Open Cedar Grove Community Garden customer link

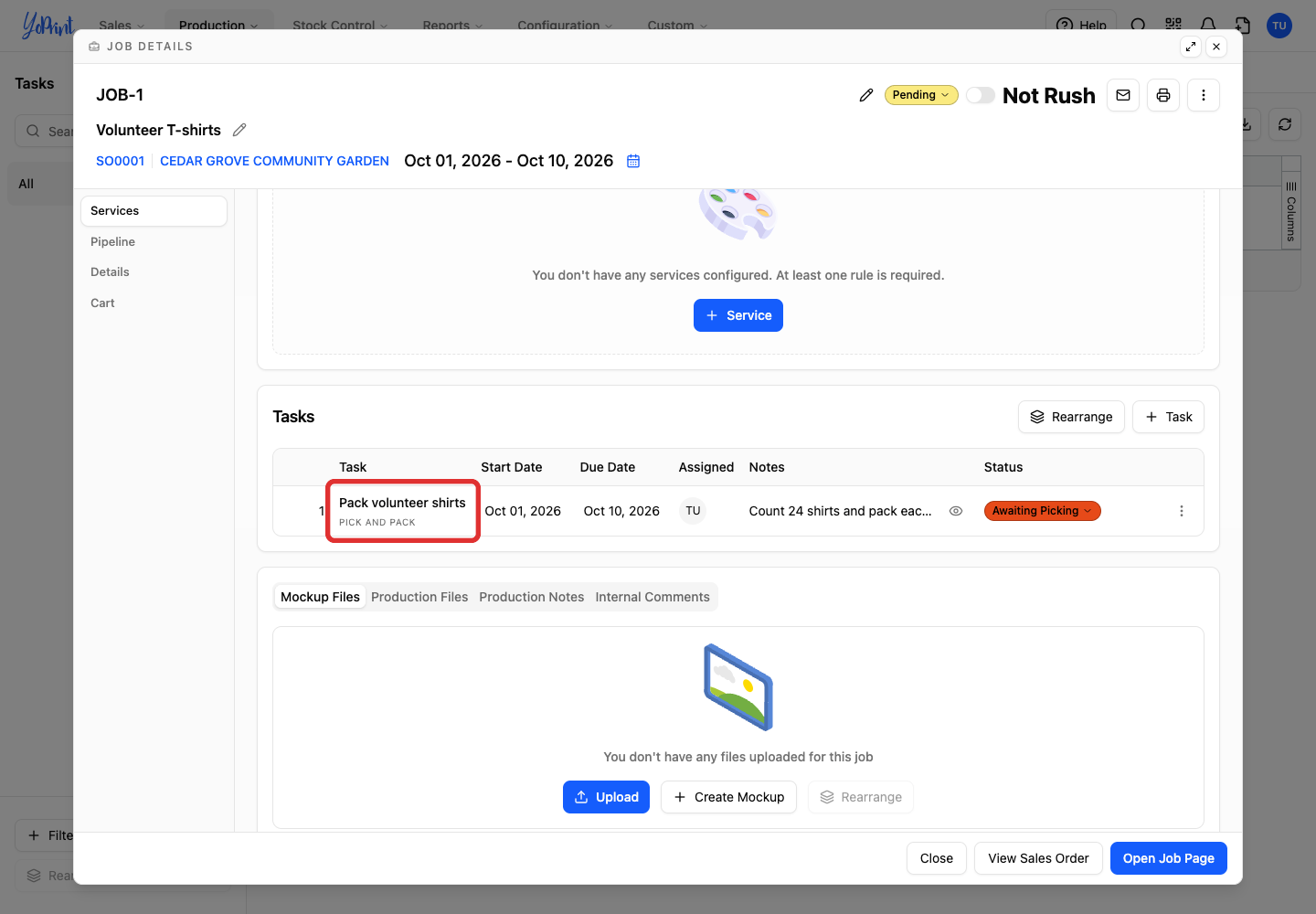[x=274, y=161]
